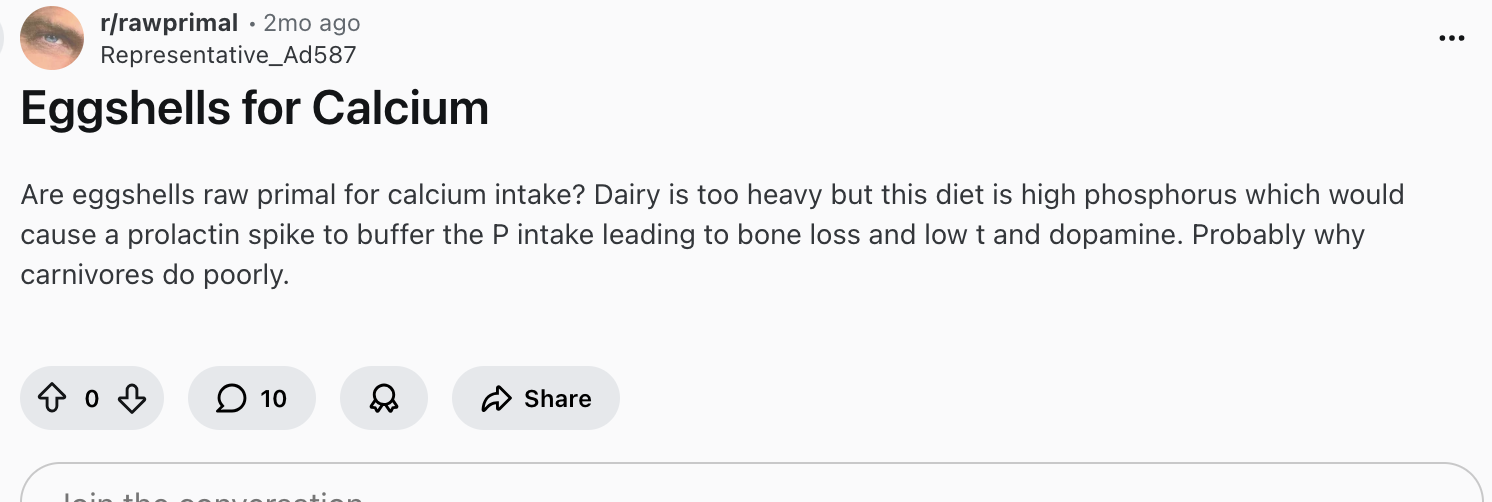Click the Share button label

pyautogui.click(x=557, y=399)
